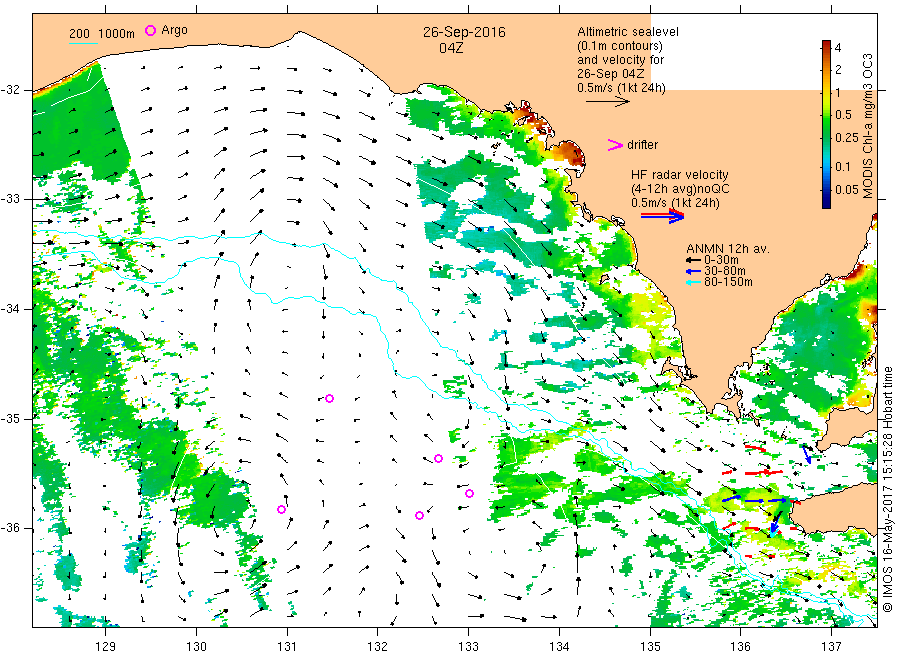Click the colorbar tick label '4'
This screenshot has height=660, width=900.
(x=838, y=48)
